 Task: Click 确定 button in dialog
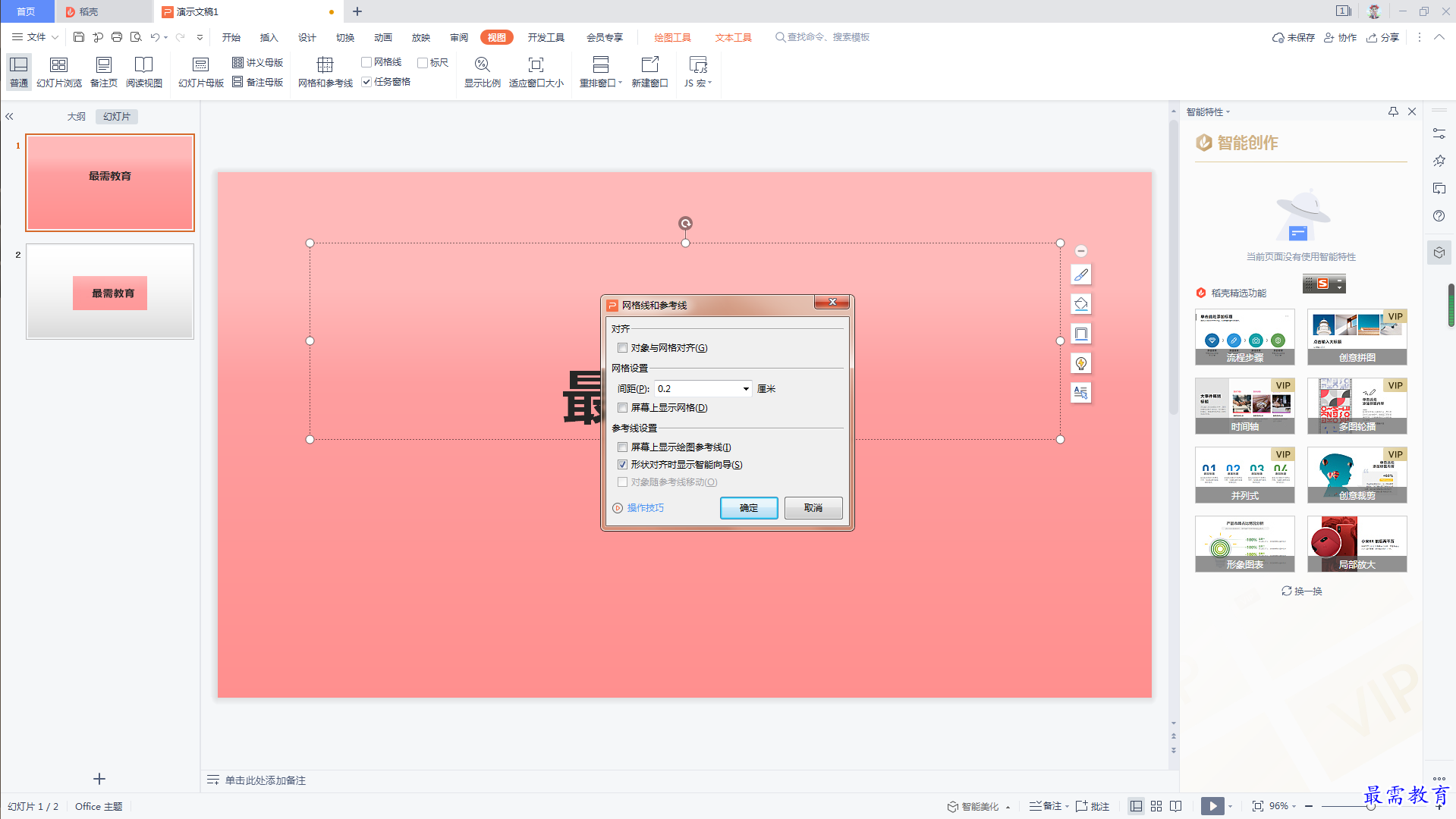tap(749, 508)
